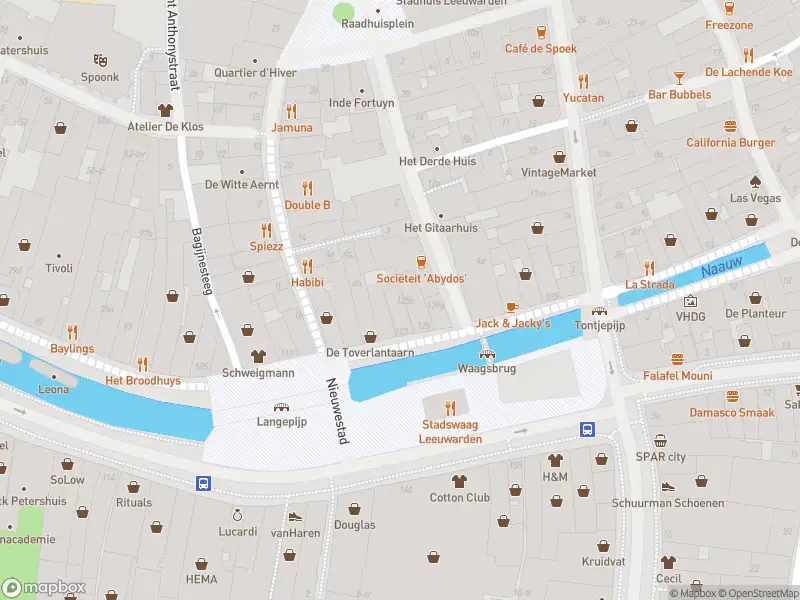Select the Stadswaag Leeuwarden restaurant icon

[450, 408]
